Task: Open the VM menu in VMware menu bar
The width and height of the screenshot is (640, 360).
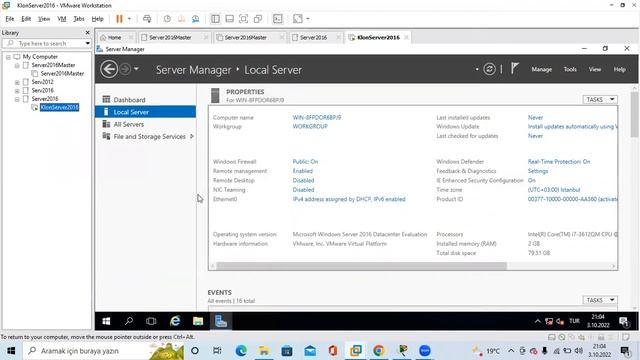Action: (62, 19)
